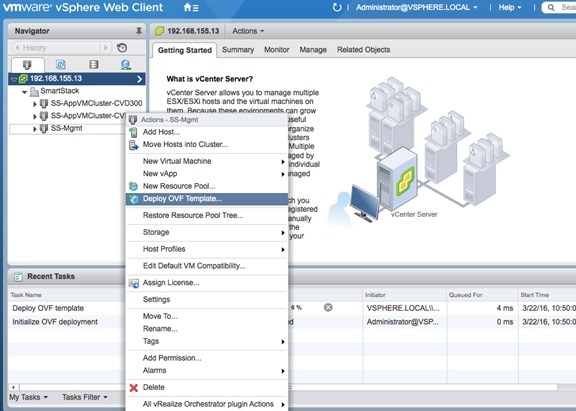Open New Virtual Machine submenu

[207, 161]
